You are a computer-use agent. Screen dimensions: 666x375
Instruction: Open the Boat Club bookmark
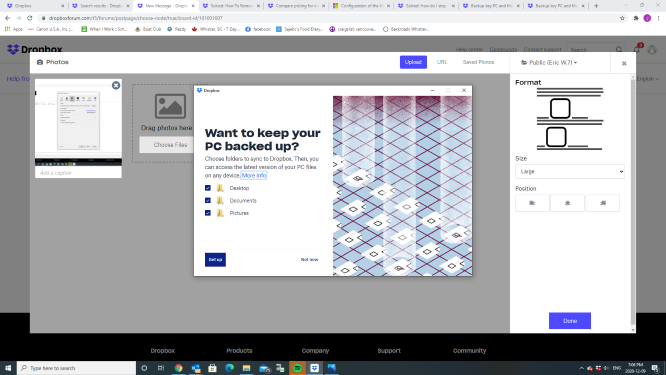(x=148, y=29)
